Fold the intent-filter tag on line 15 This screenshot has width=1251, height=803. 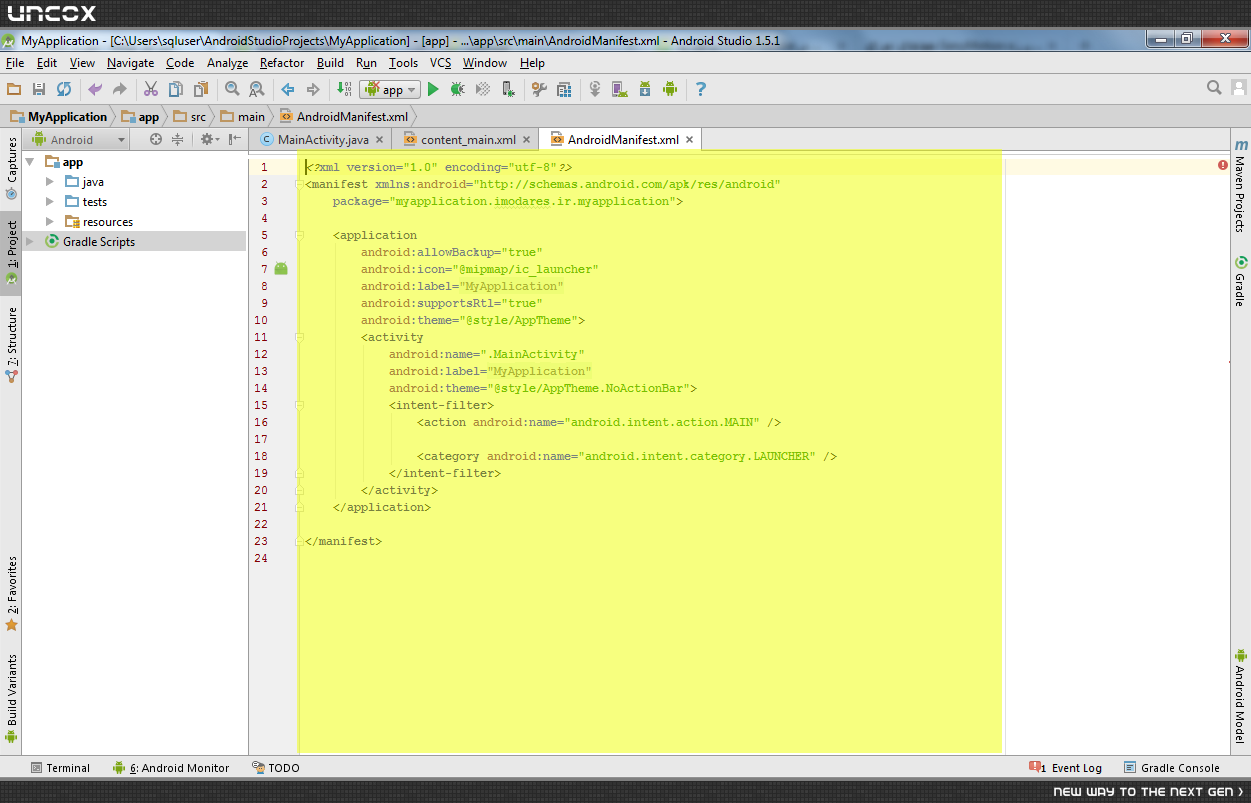[x=299, y=405]
